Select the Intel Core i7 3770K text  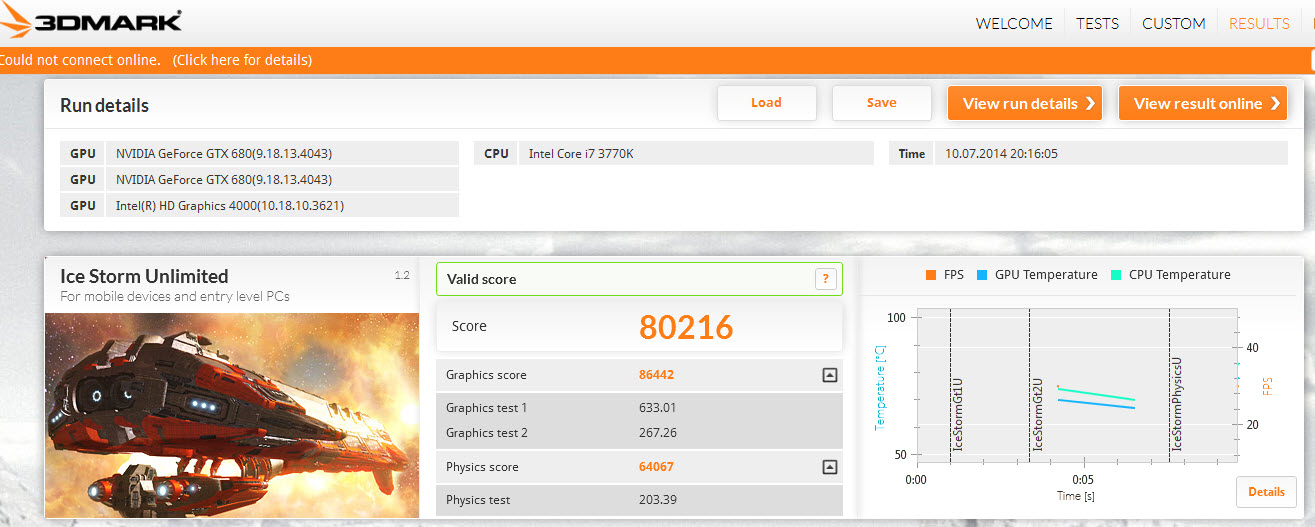(581, 154)
